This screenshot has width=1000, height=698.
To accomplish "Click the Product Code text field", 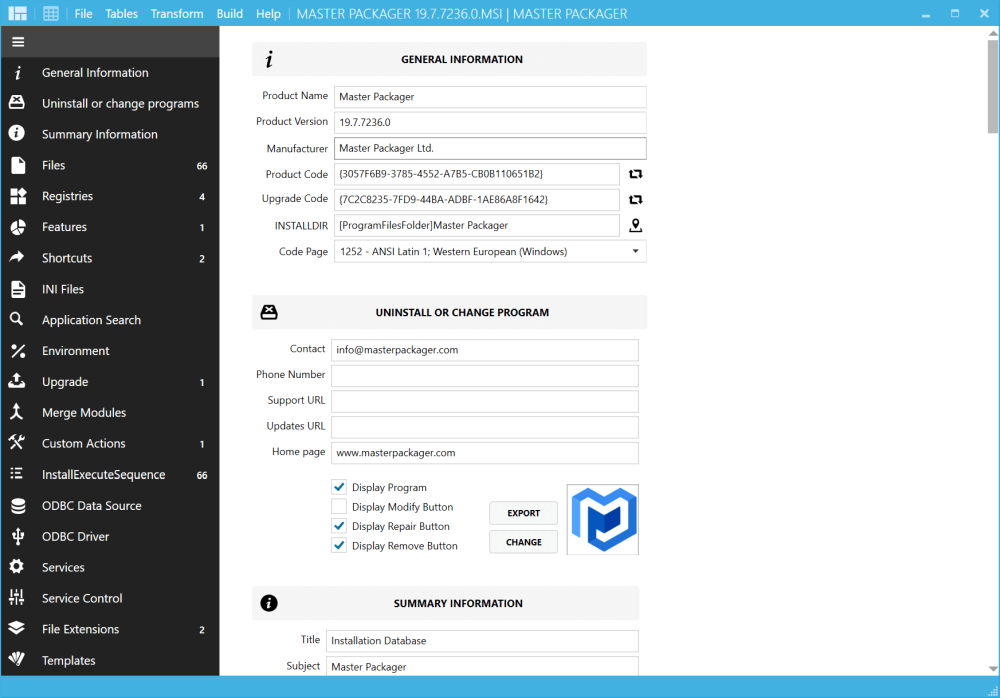I will 476,174.
